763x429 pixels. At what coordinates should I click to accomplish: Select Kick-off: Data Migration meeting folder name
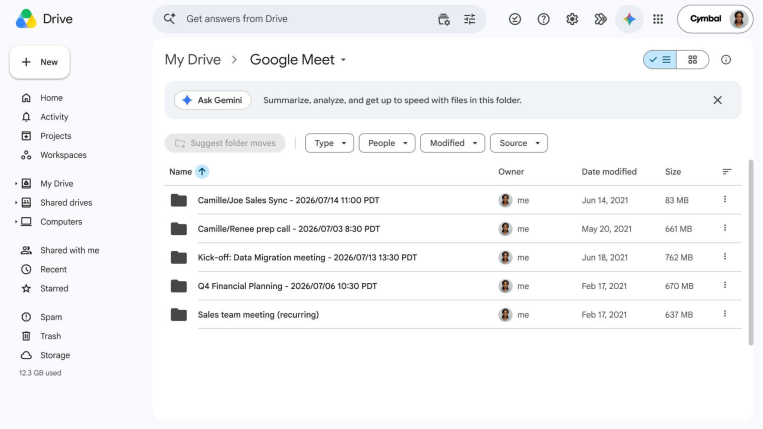[307, 257]
